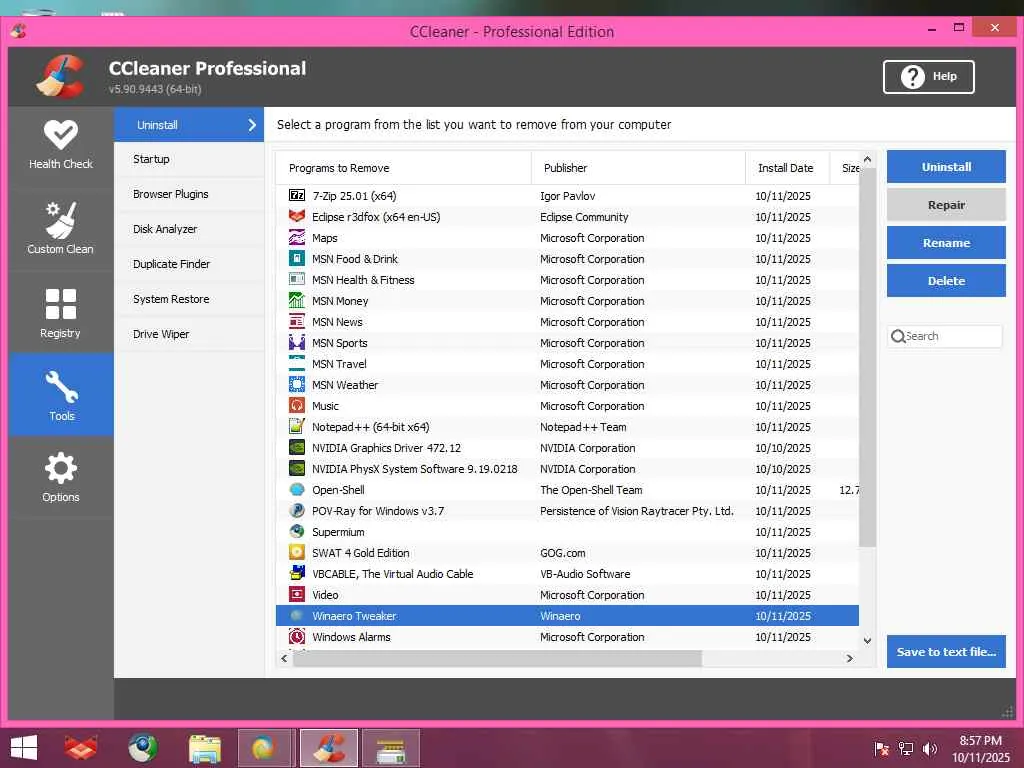
Task: Click the Rename button
Action: (x=946, y=242)
